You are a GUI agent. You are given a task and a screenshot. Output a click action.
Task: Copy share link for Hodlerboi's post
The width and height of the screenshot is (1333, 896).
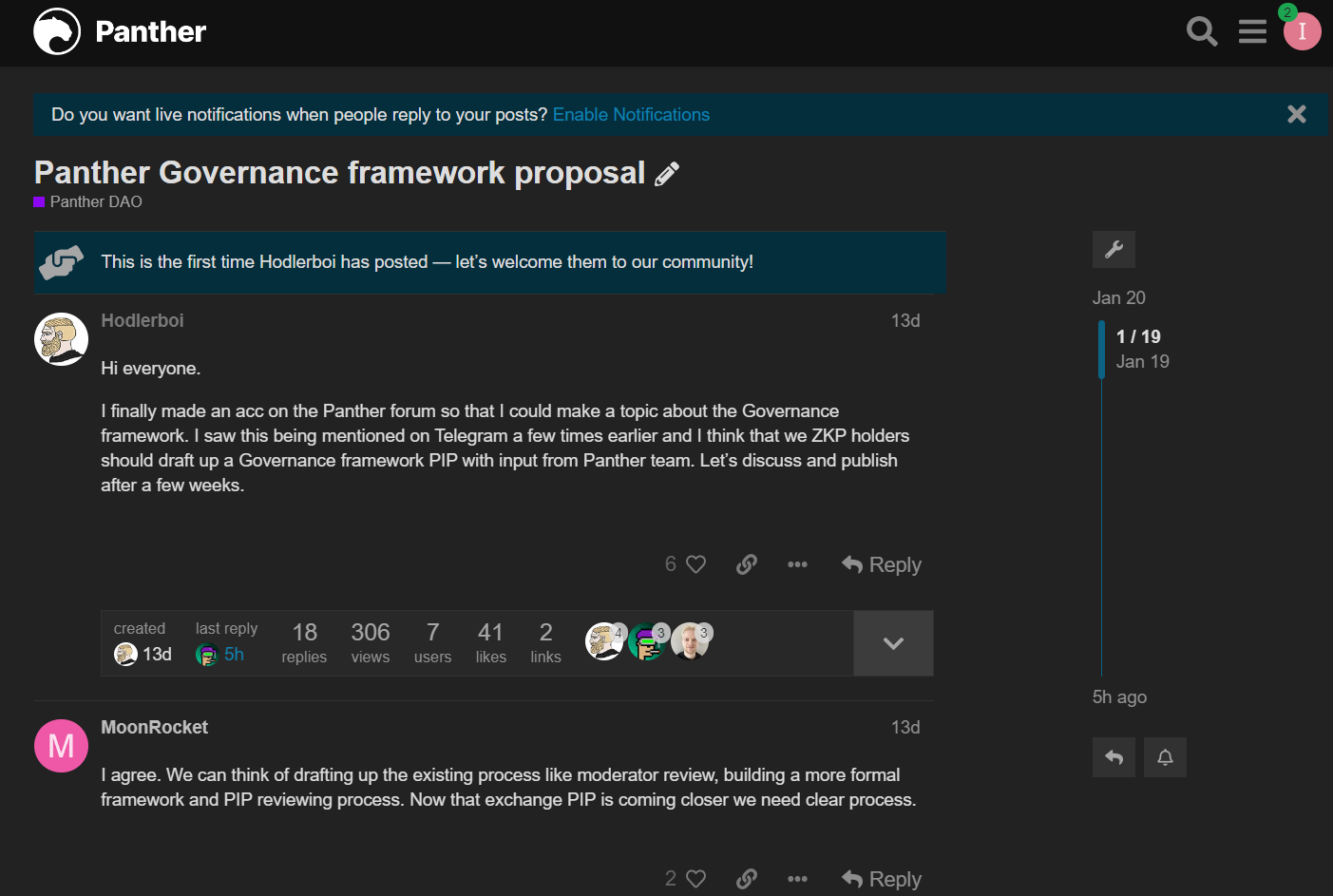tap(747, 564)
